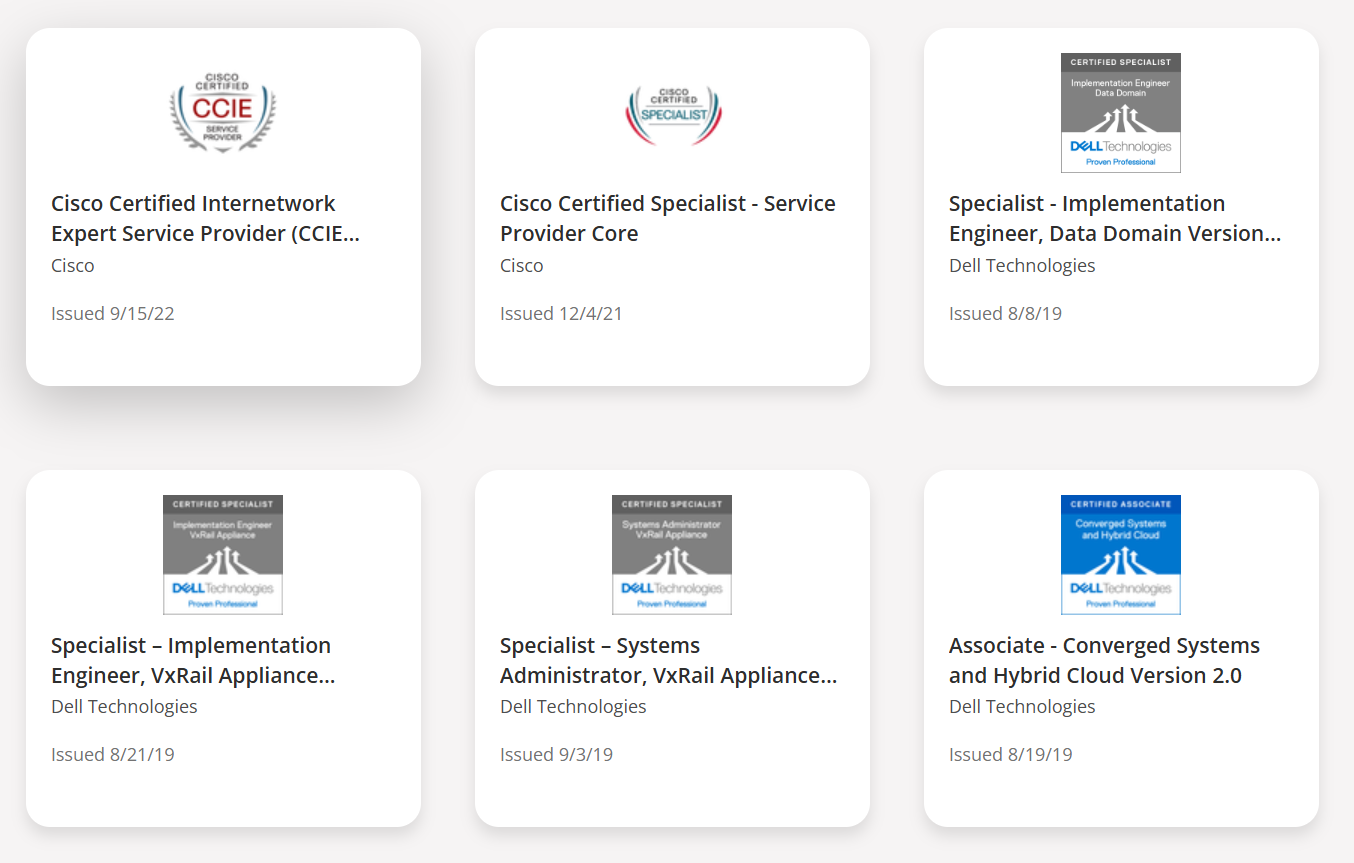Click the Cisco Certified Specialist badge image
Image resolution: width=1354 pixels, height=863 pixels.
(x=672, y=116)
